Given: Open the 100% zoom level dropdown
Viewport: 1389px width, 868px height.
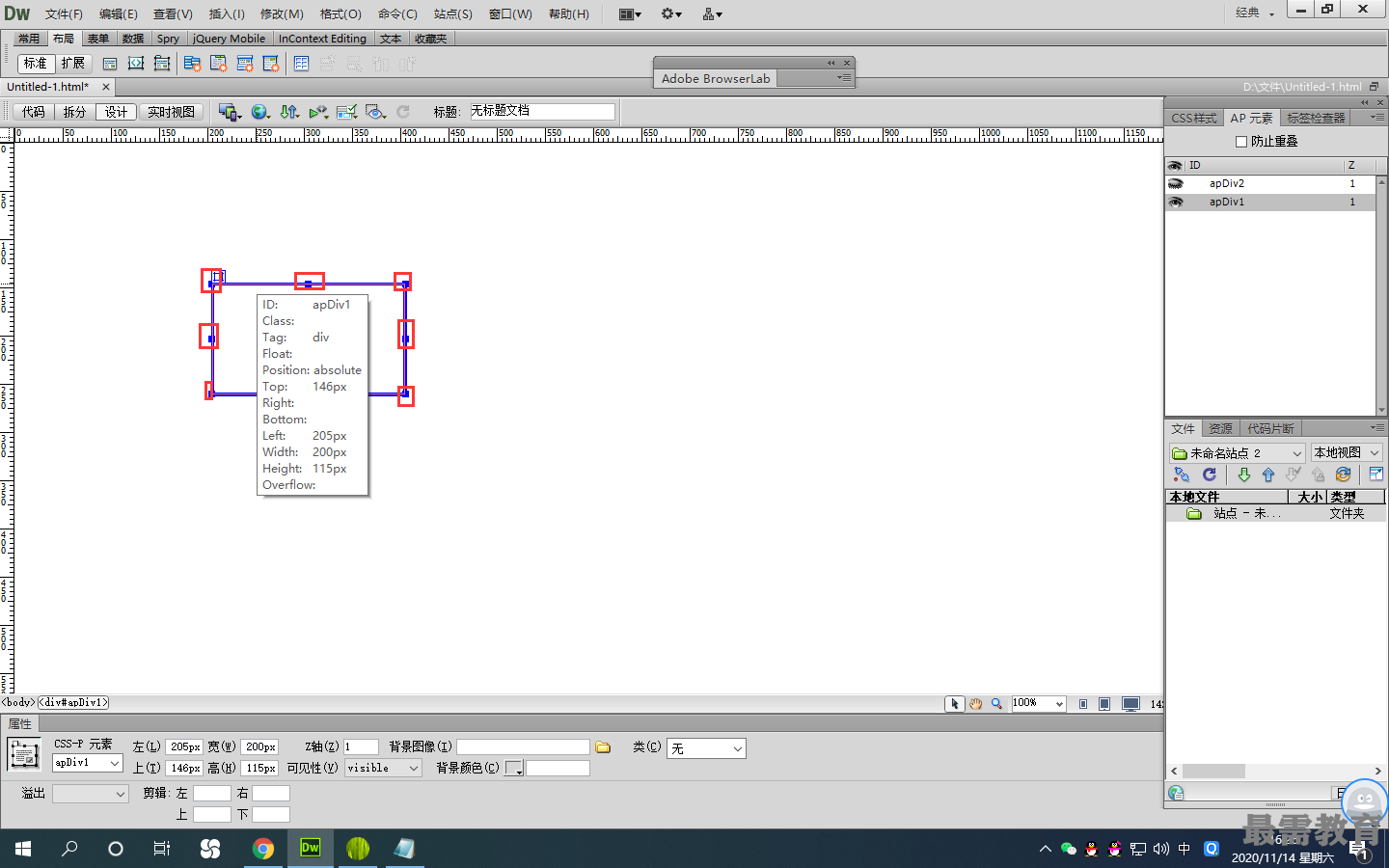Looking at the screenshot, I should 1038,704.
